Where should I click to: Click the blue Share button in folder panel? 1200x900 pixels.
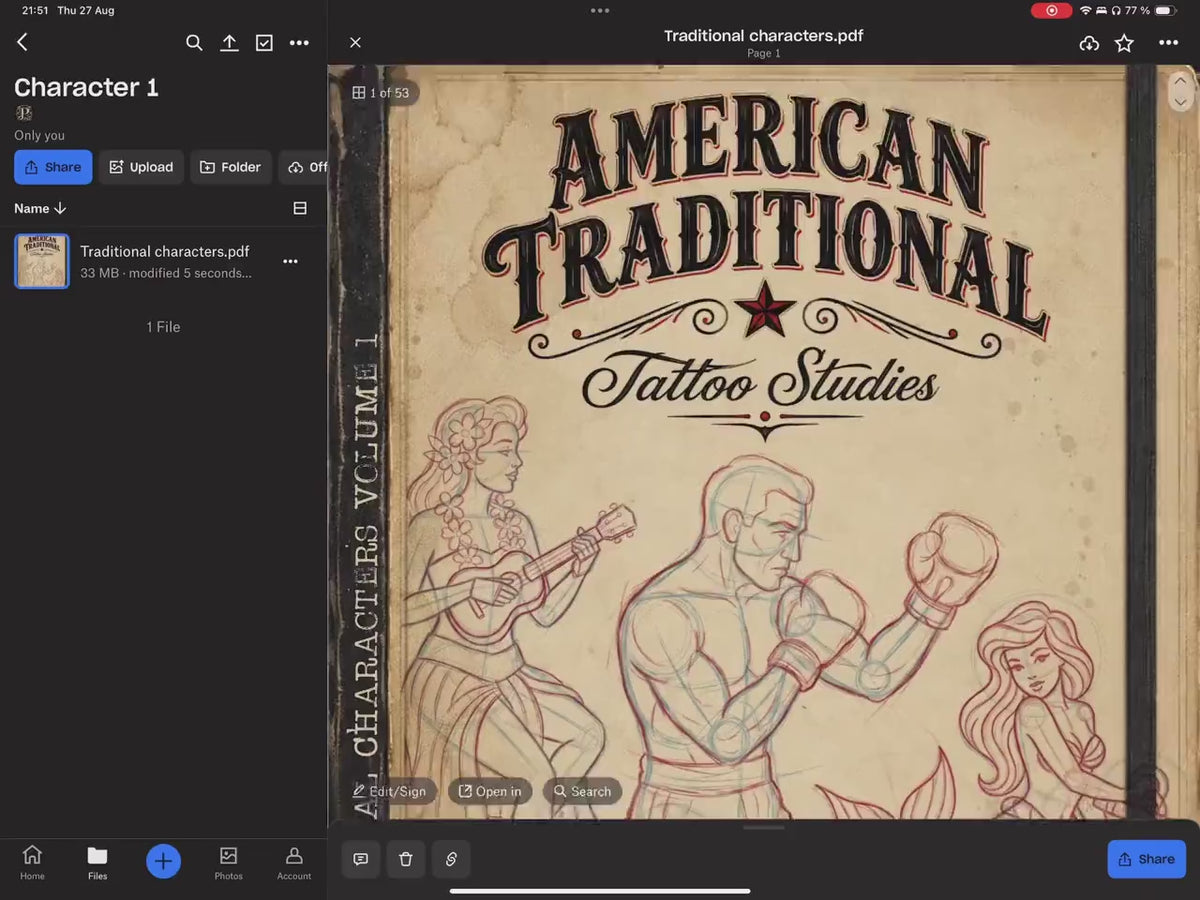tap(53, 167)
